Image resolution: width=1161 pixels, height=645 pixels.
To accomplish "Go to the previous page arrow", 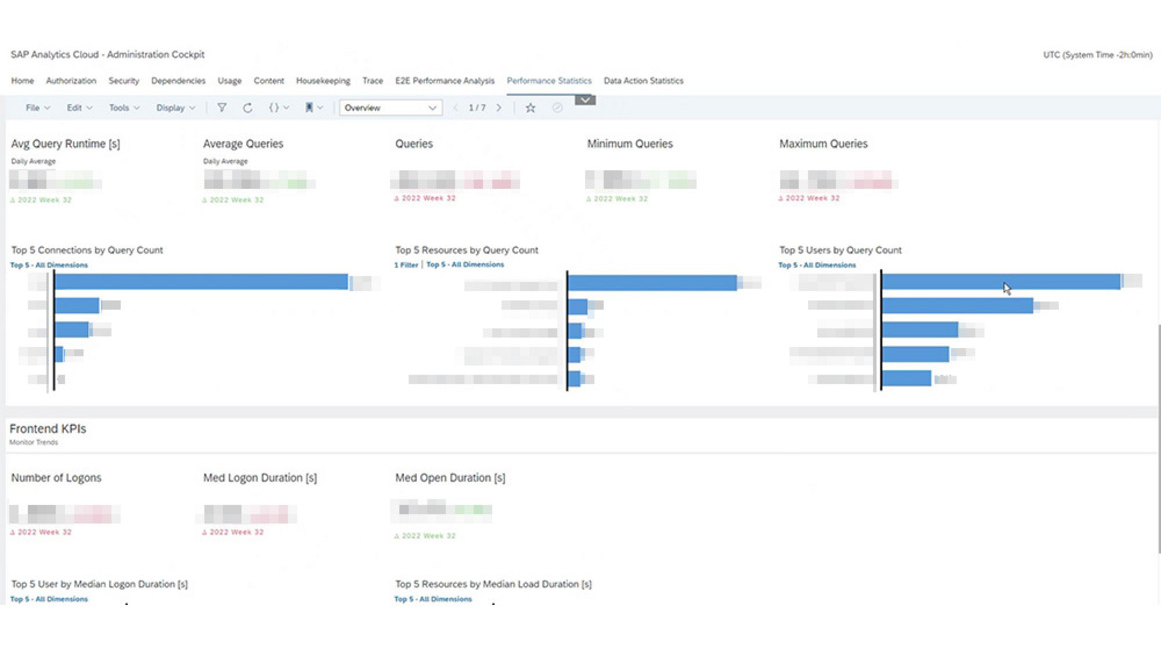I will (x=455, y=108).
